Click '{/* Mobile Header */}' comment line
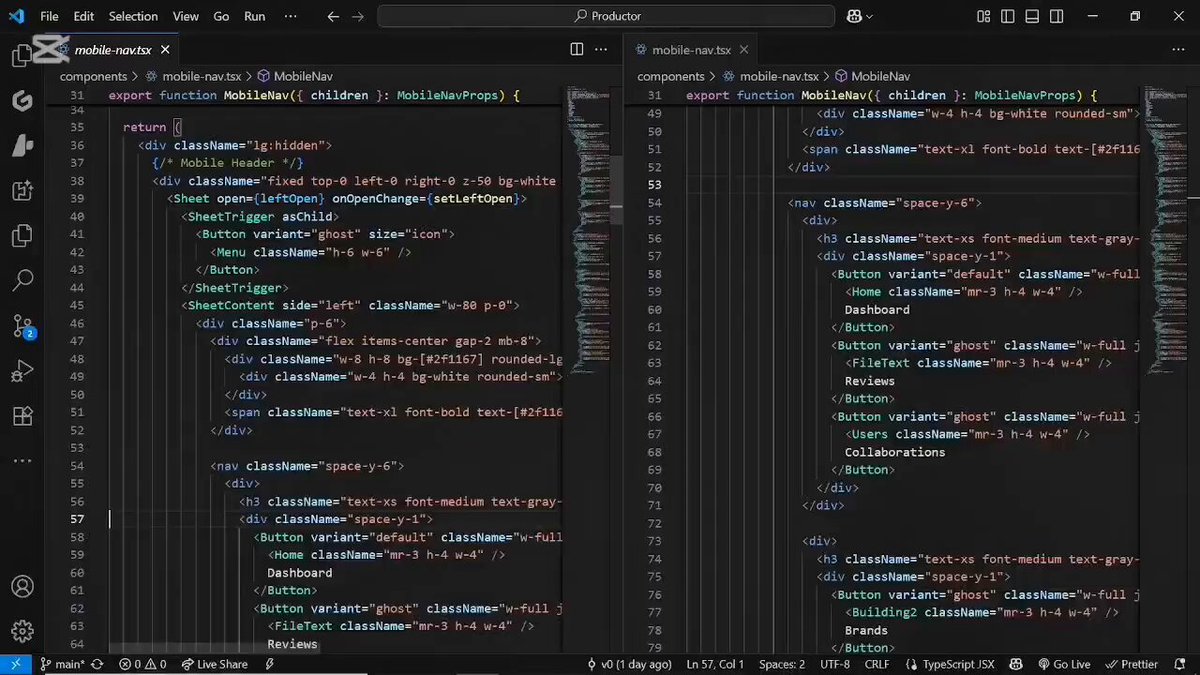 tap(227, 163)
